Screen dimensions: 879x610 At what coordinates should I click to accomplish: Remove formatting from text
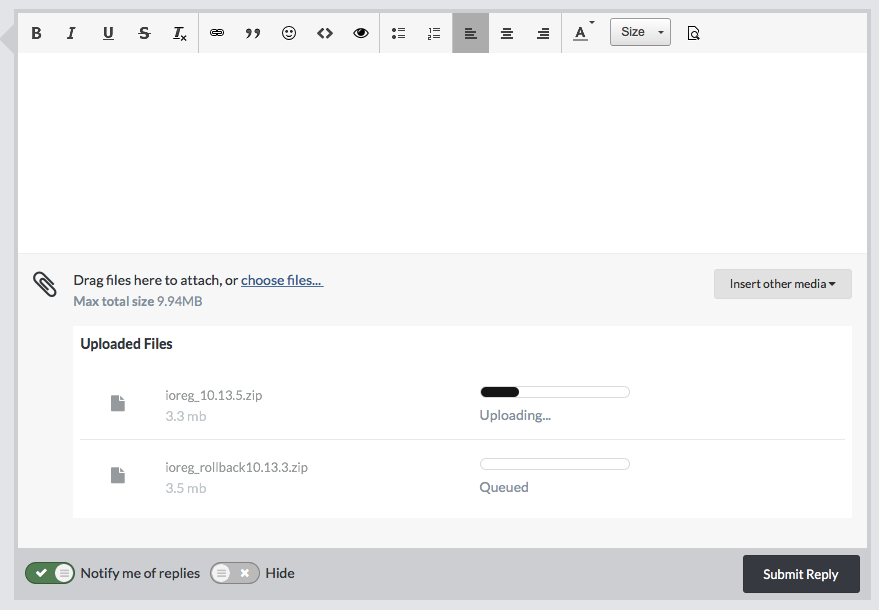coord(179,33)
